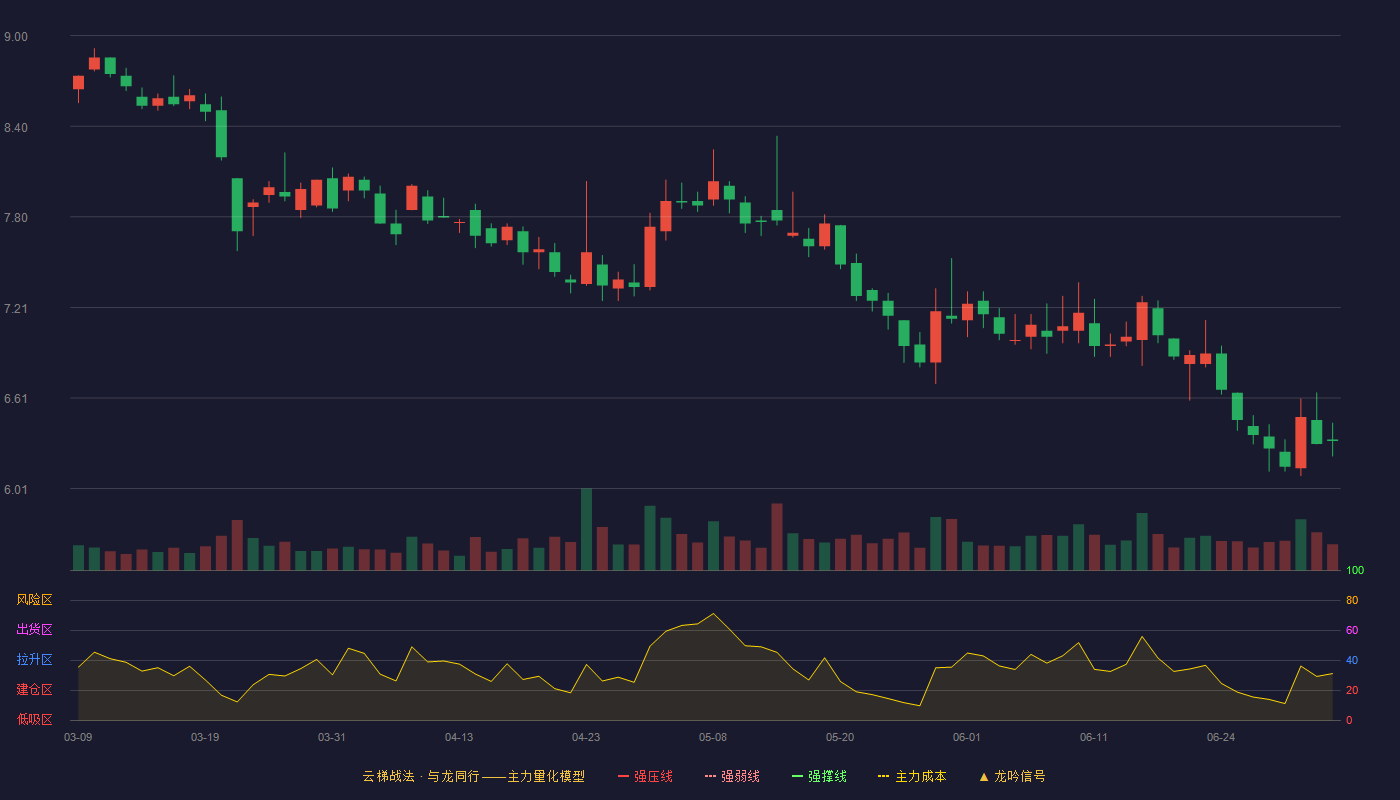The width and height of the screenshot is (1400, 800).
Task: Click the 06-11 date label
Action: (1094, 737)
